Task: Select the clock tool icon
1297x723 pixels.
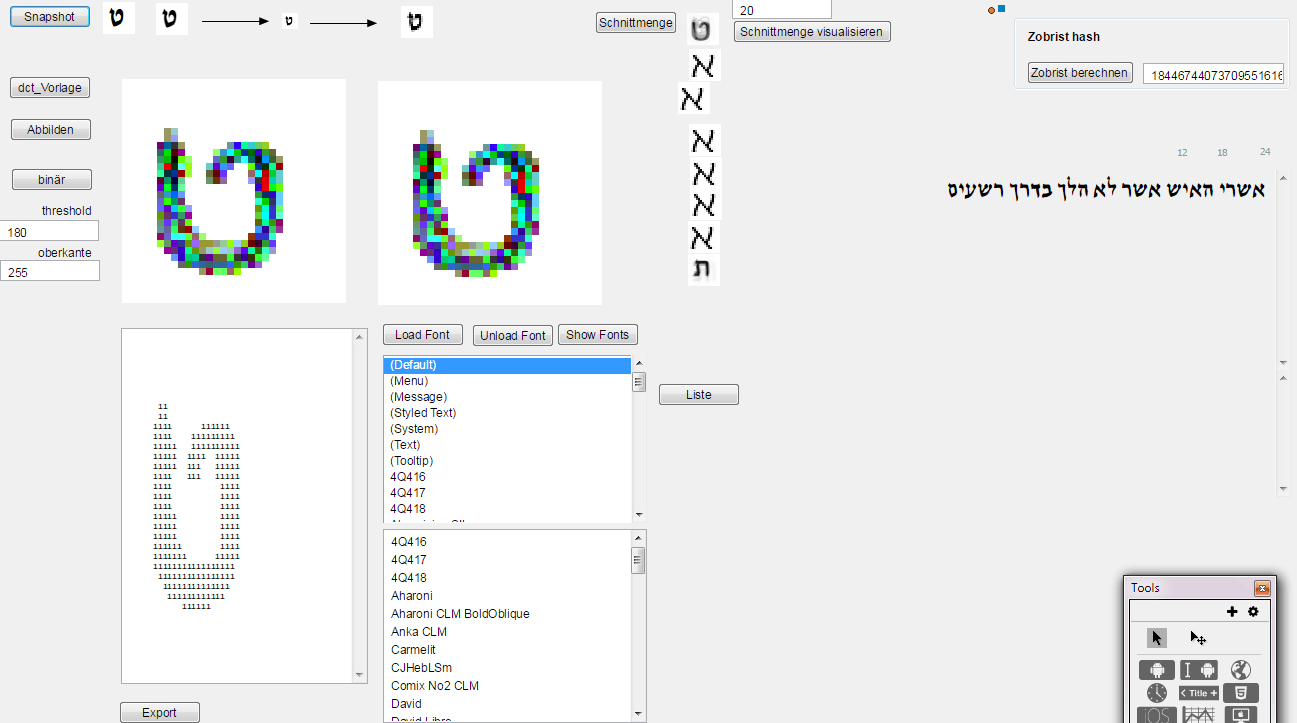Action: (1156, 693)
